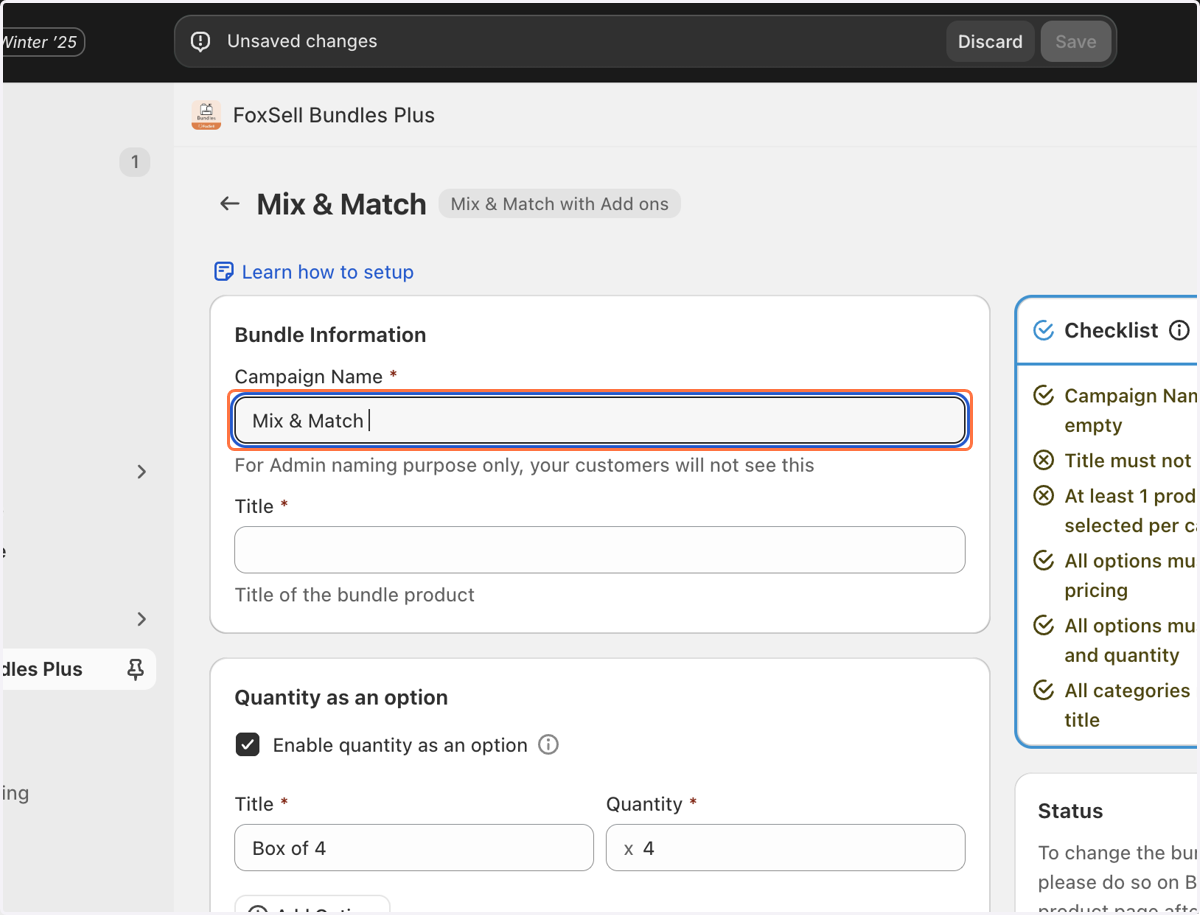Click the empty bundle Title field
This screenshot has width=1200, height=915.
coord(600,550)
